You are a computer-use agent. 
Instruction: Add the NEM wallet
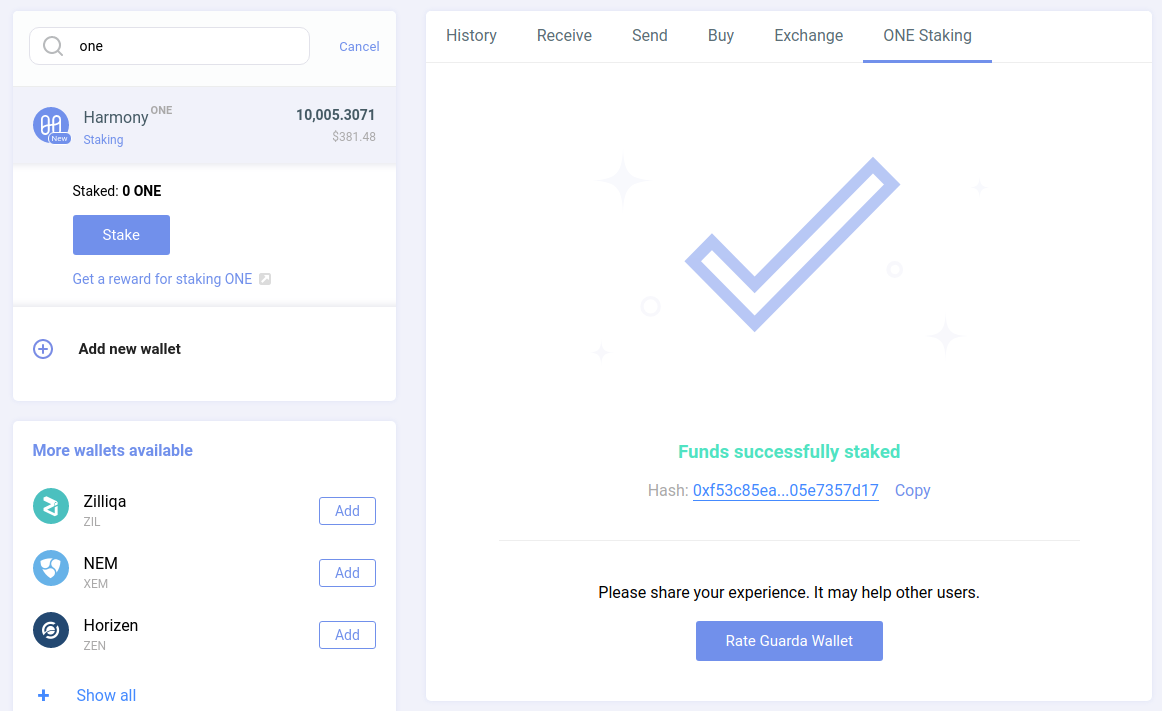coord(347,573)
